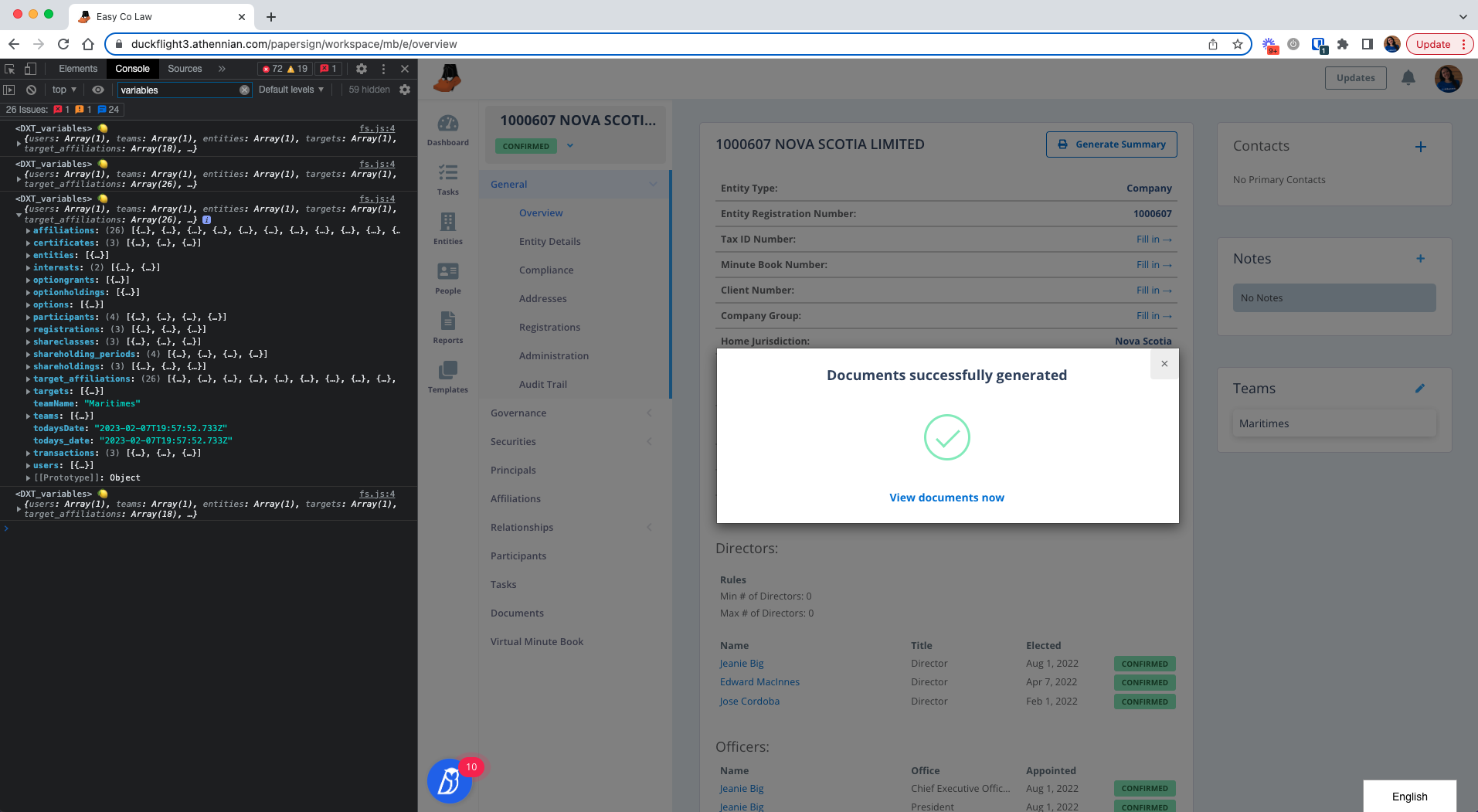
Task: Add a contact with the plus icon
Action: (1421, 147)
